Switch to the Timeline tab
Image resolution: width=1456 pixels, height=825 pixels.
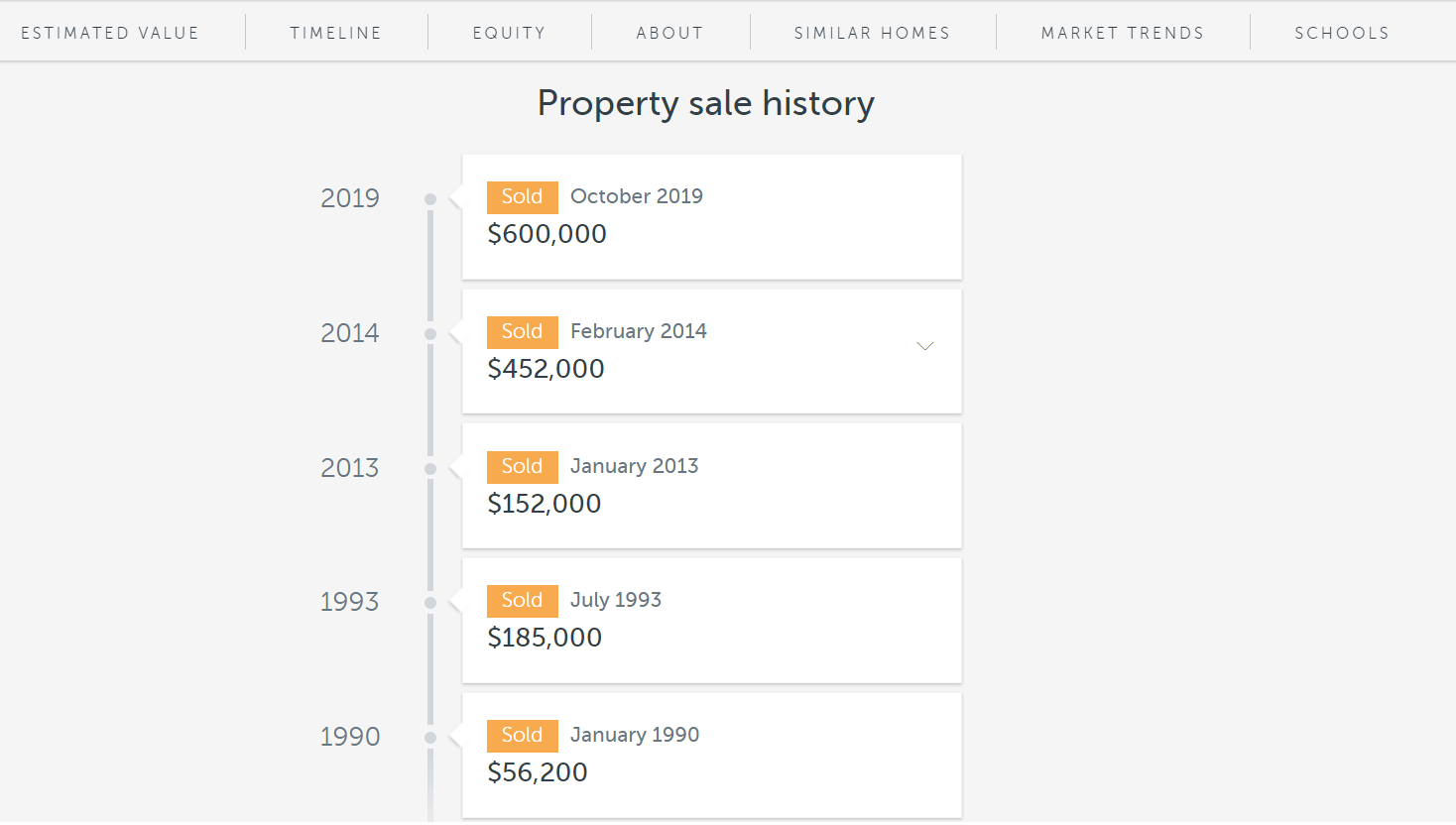click(x=336, y=33)
